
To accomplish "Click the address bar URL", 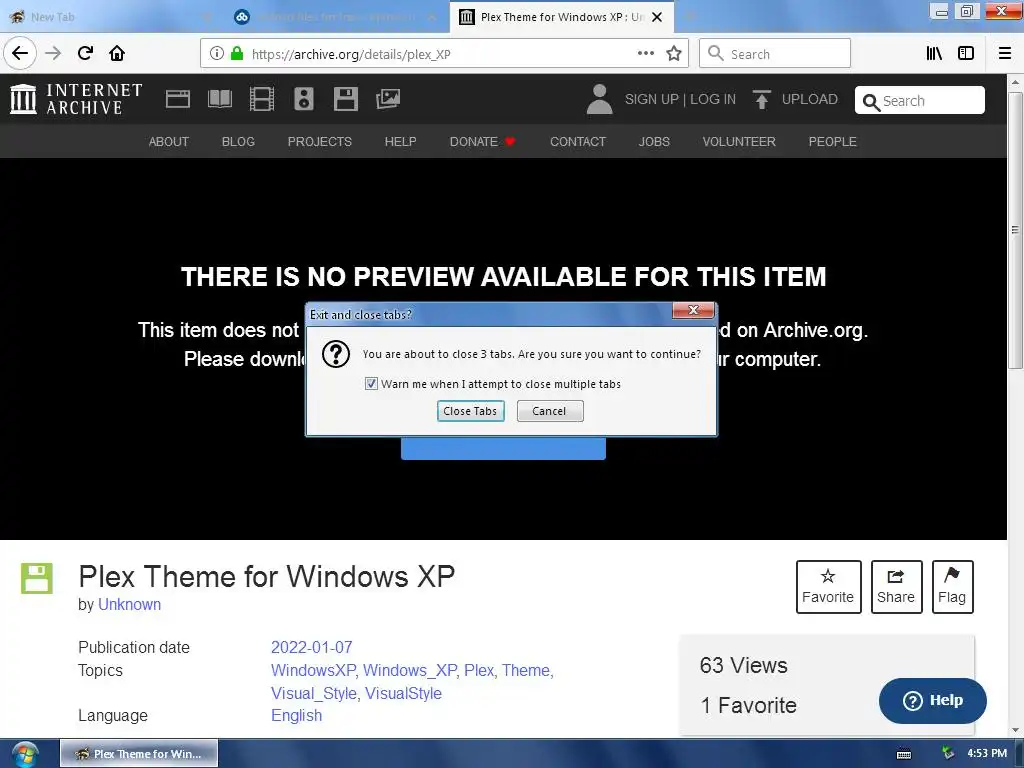I will 351,54.
